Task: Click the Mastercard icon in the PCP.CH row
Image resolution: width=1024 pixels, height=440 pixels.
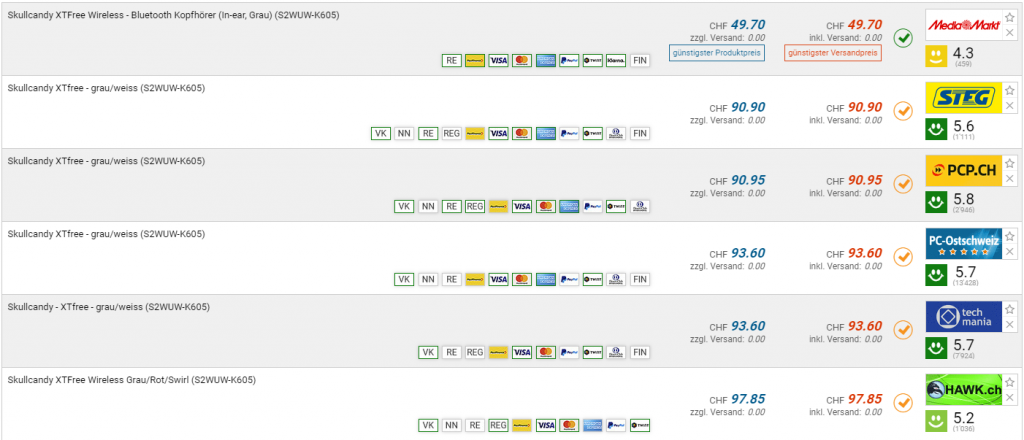Action: (x=545, y=206)
